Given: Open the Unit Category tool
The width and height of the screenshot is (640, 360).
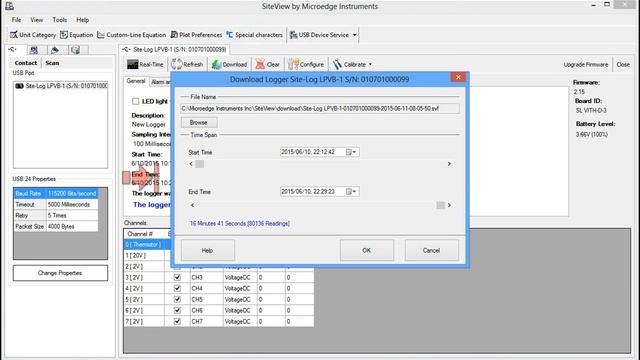Looking at the screenshot, I should pyautogui.click(x=33, y=35).
